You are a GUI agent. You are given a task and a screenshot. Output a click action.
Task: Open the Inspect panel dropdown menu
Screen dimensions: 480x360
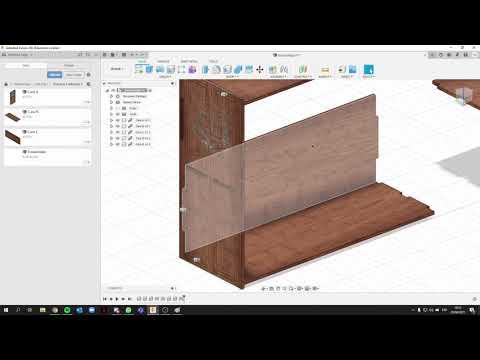tap(325, 77)
